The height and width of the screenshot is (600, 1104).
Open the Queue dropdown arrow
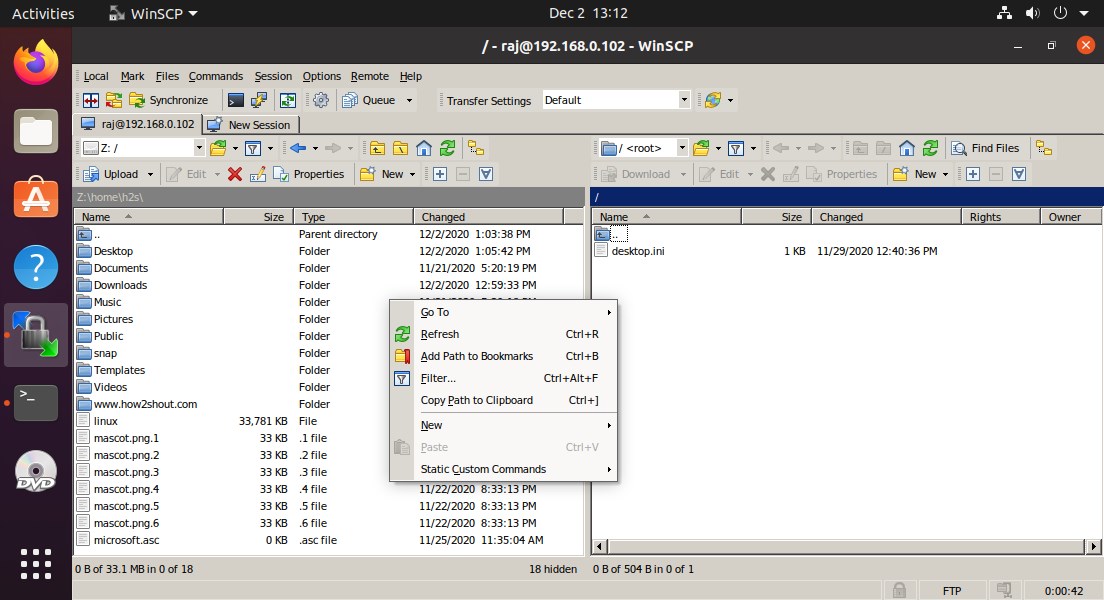(409, 100)
